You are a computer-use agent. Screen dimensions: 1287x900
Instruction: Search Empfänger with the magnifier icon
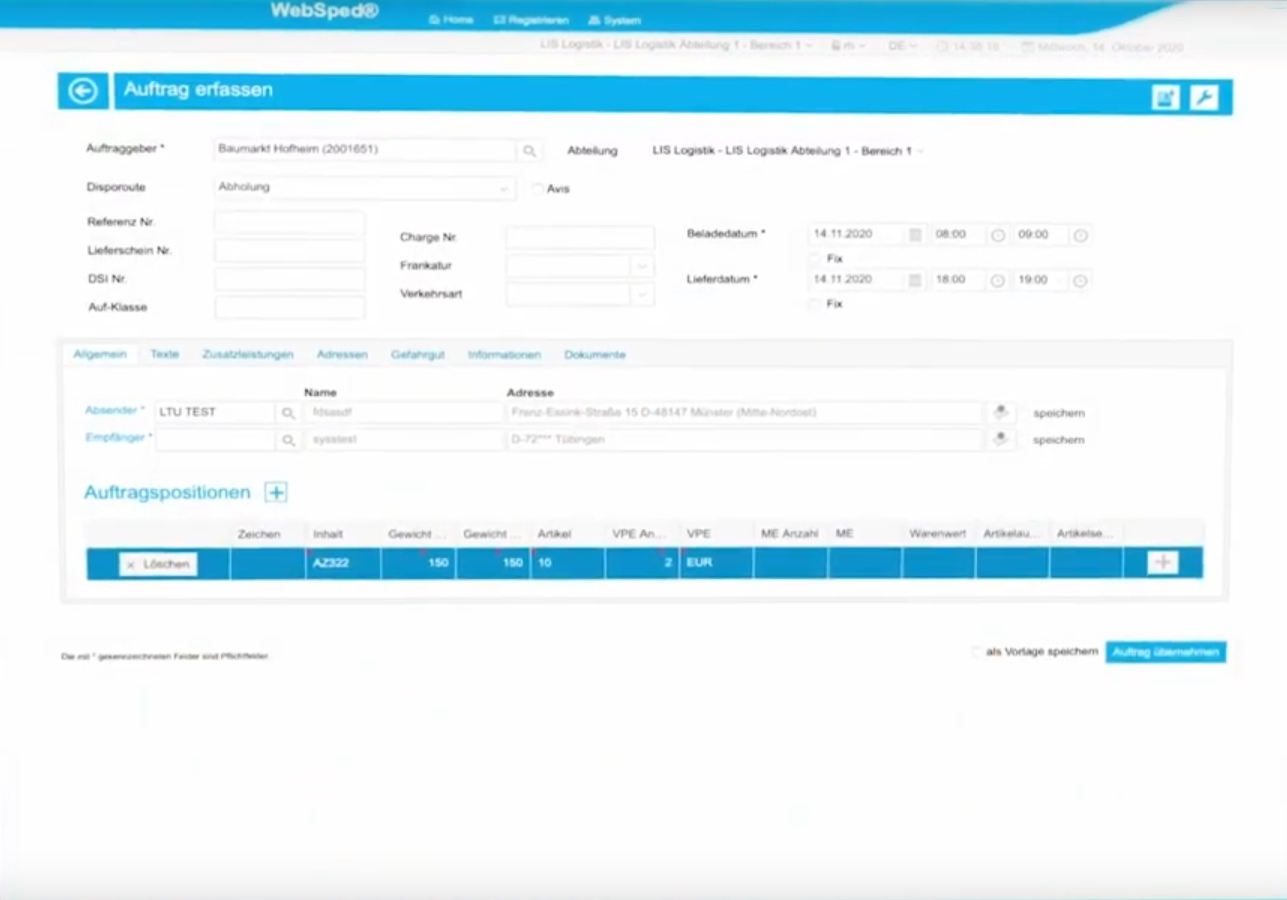click(x=288, y=440)
